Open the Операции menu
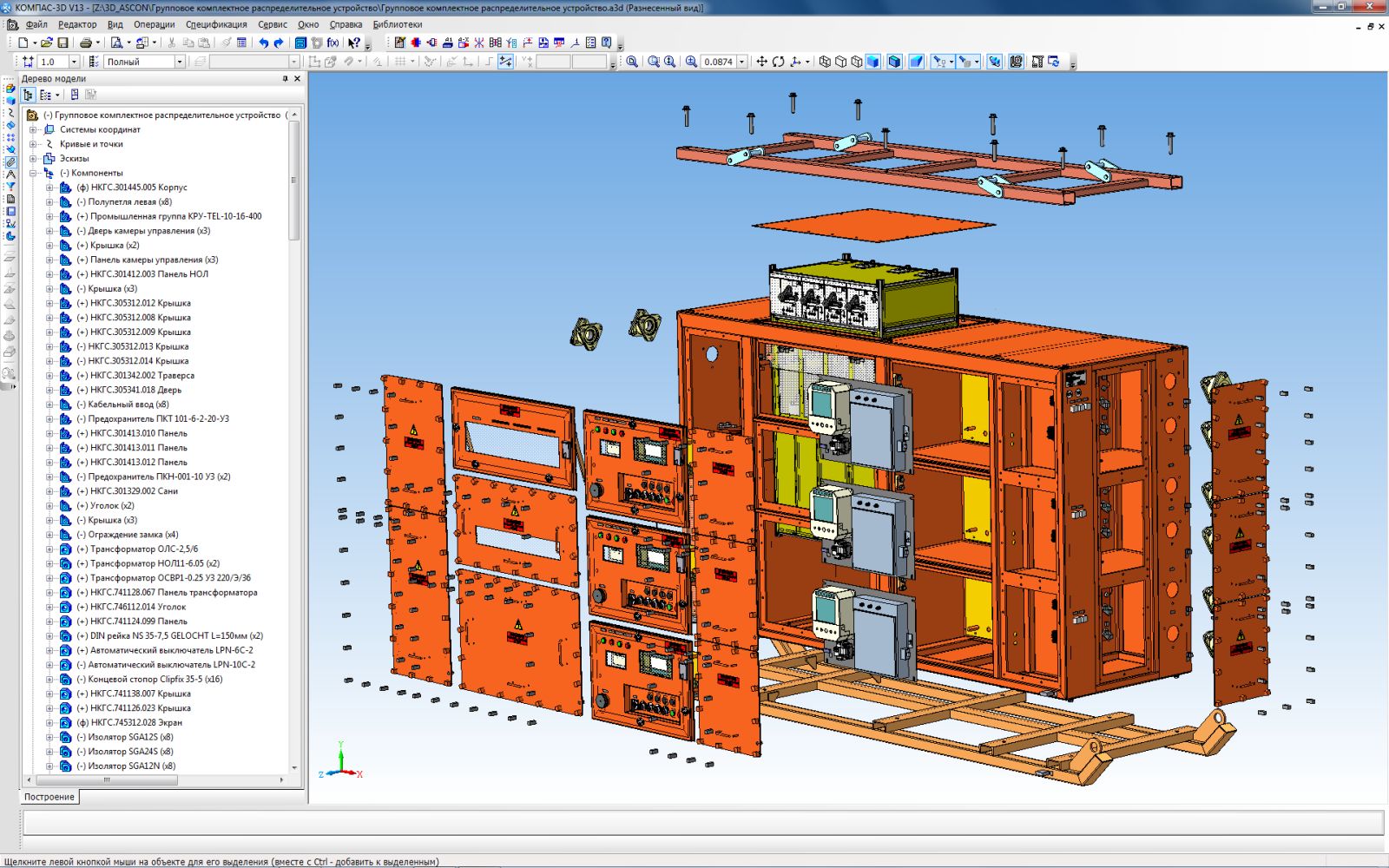 [x=154, y=24]
